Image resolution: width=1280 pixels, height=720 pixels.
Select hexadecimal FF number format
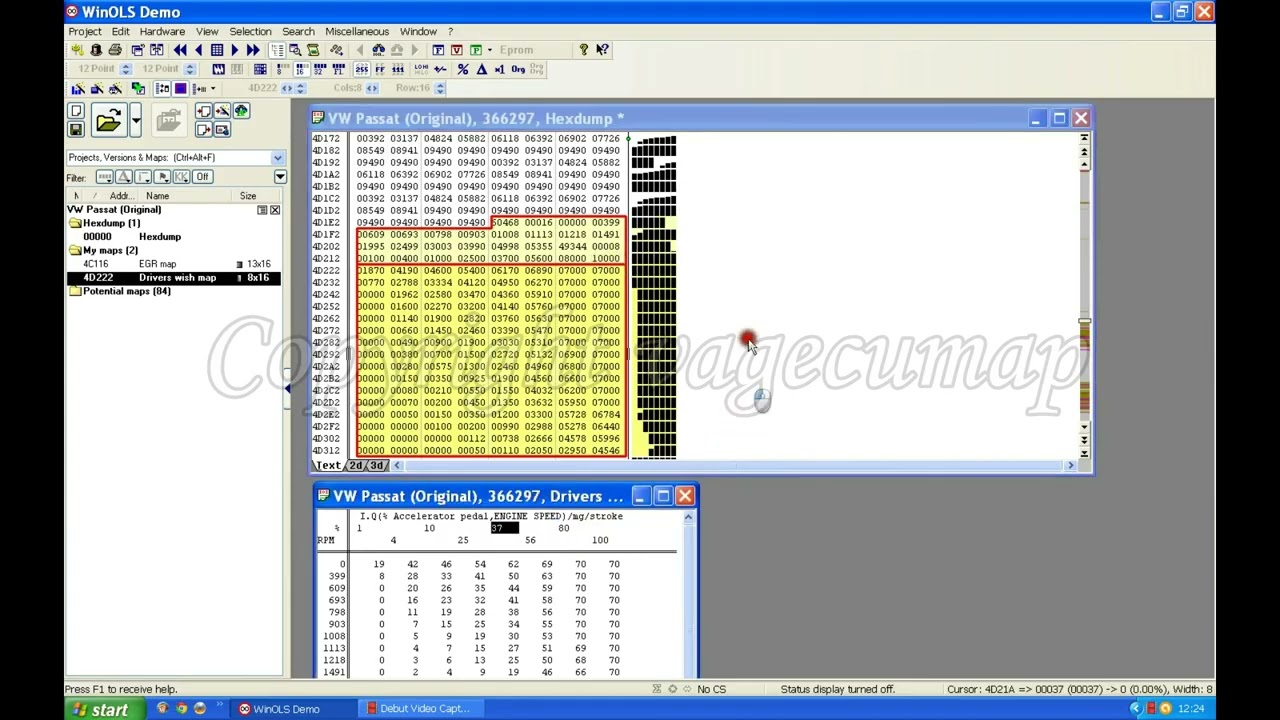[379, 69]
